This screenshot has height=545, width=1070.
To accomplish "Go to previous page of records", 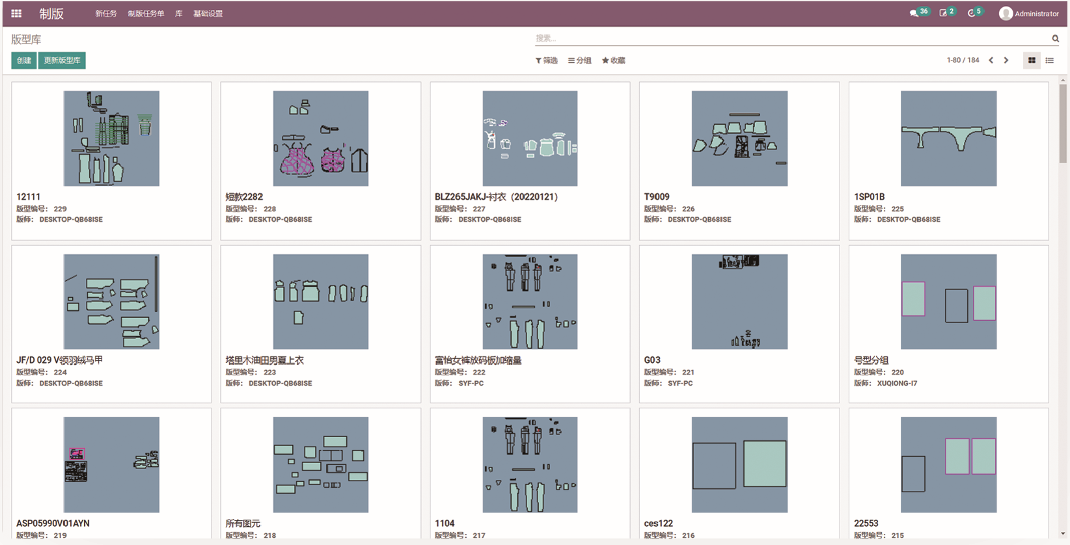I will [x=991, y=61].
